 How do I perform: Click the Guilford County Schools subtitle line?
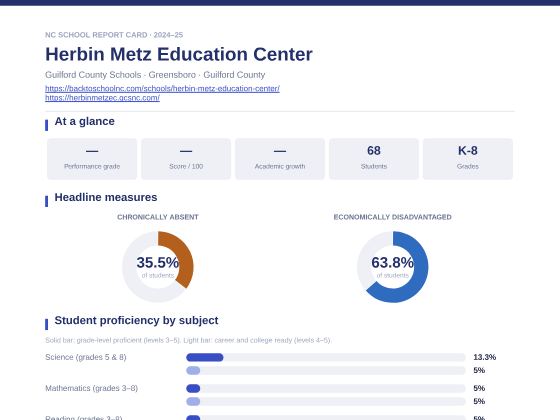coord(155,75)
